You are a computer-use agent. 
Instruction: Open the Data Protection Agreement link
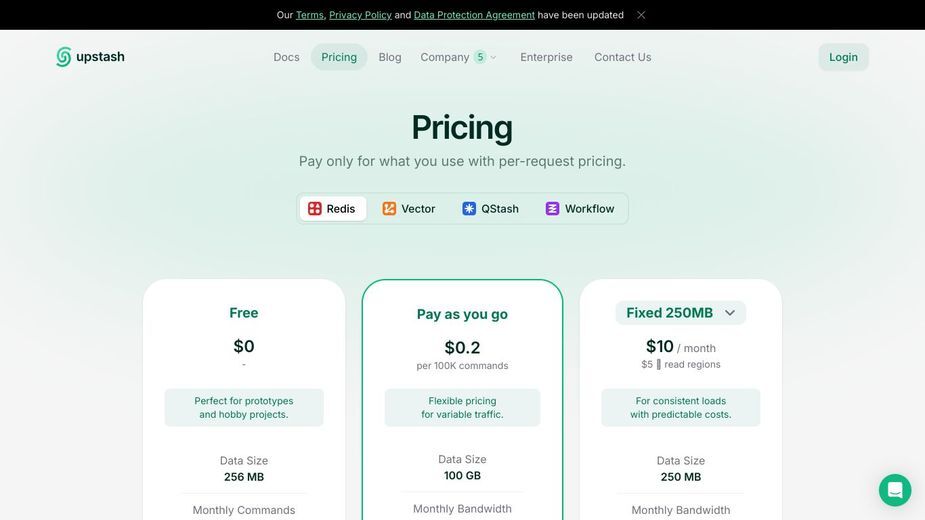474,15
